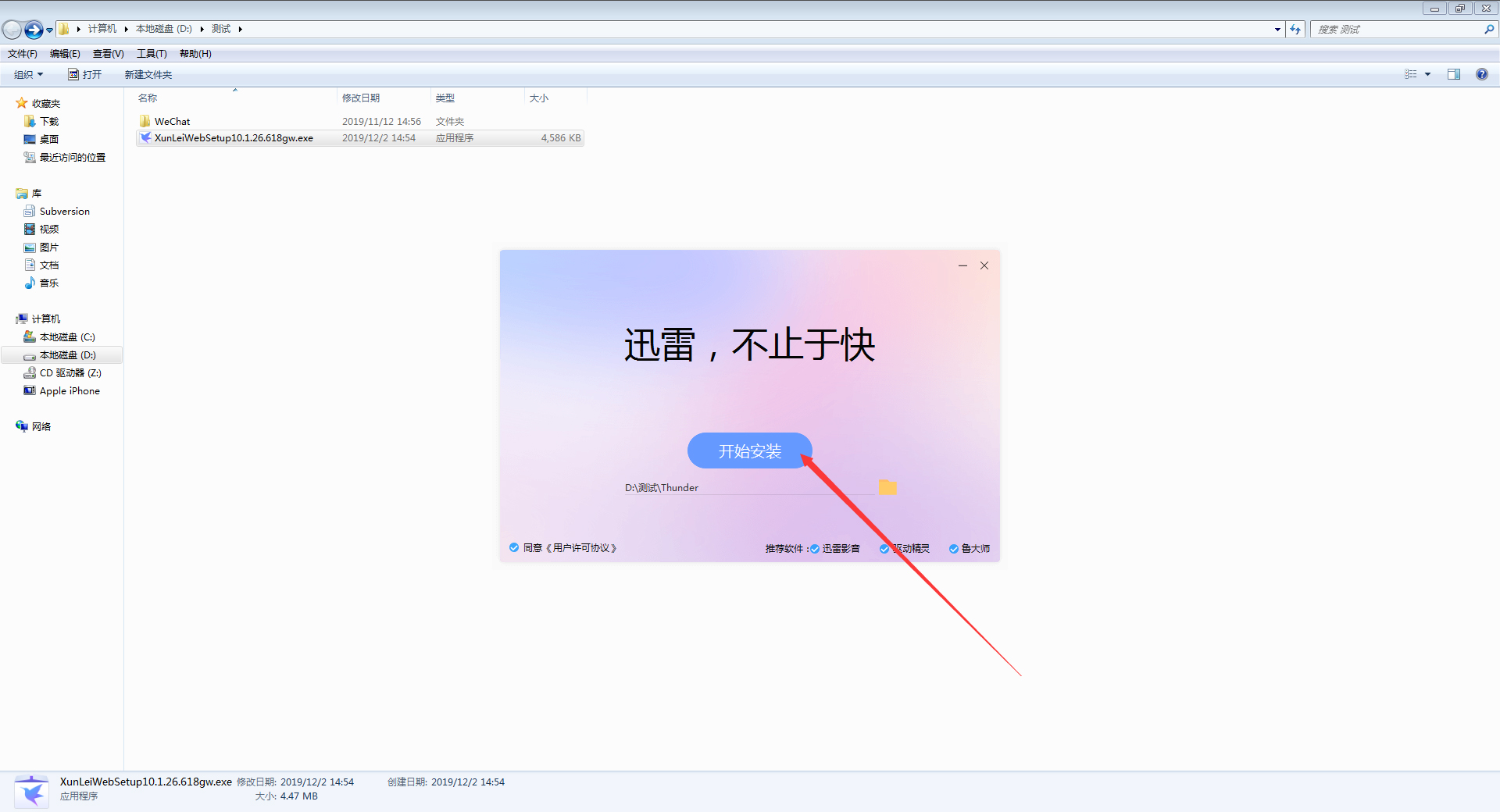Open the 查看 menu
This screenshot has width=1500, height=812.
pyautogui.click(x=108, y=53)
